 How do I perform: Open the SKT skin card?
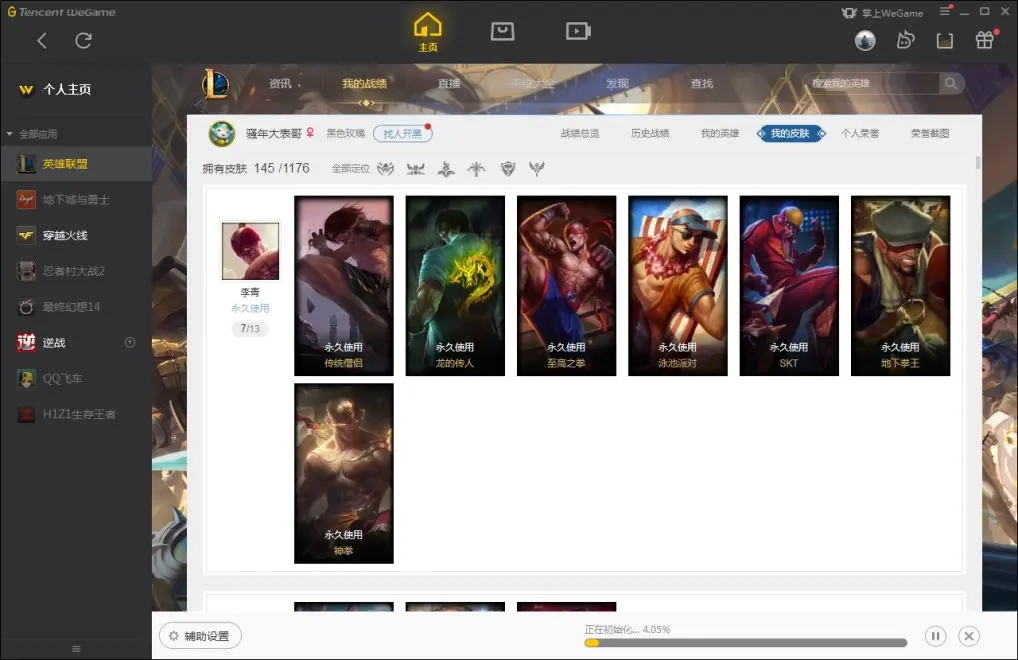pyautogui.click(x=789, y=286)
